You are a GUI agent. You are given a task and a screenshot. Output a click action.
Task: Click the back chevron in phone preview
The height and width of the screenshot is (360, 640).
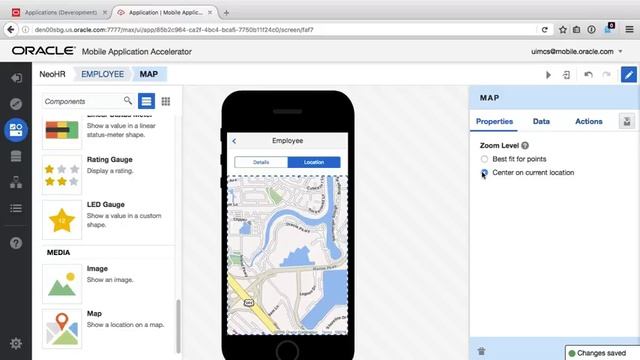(234, 141)
